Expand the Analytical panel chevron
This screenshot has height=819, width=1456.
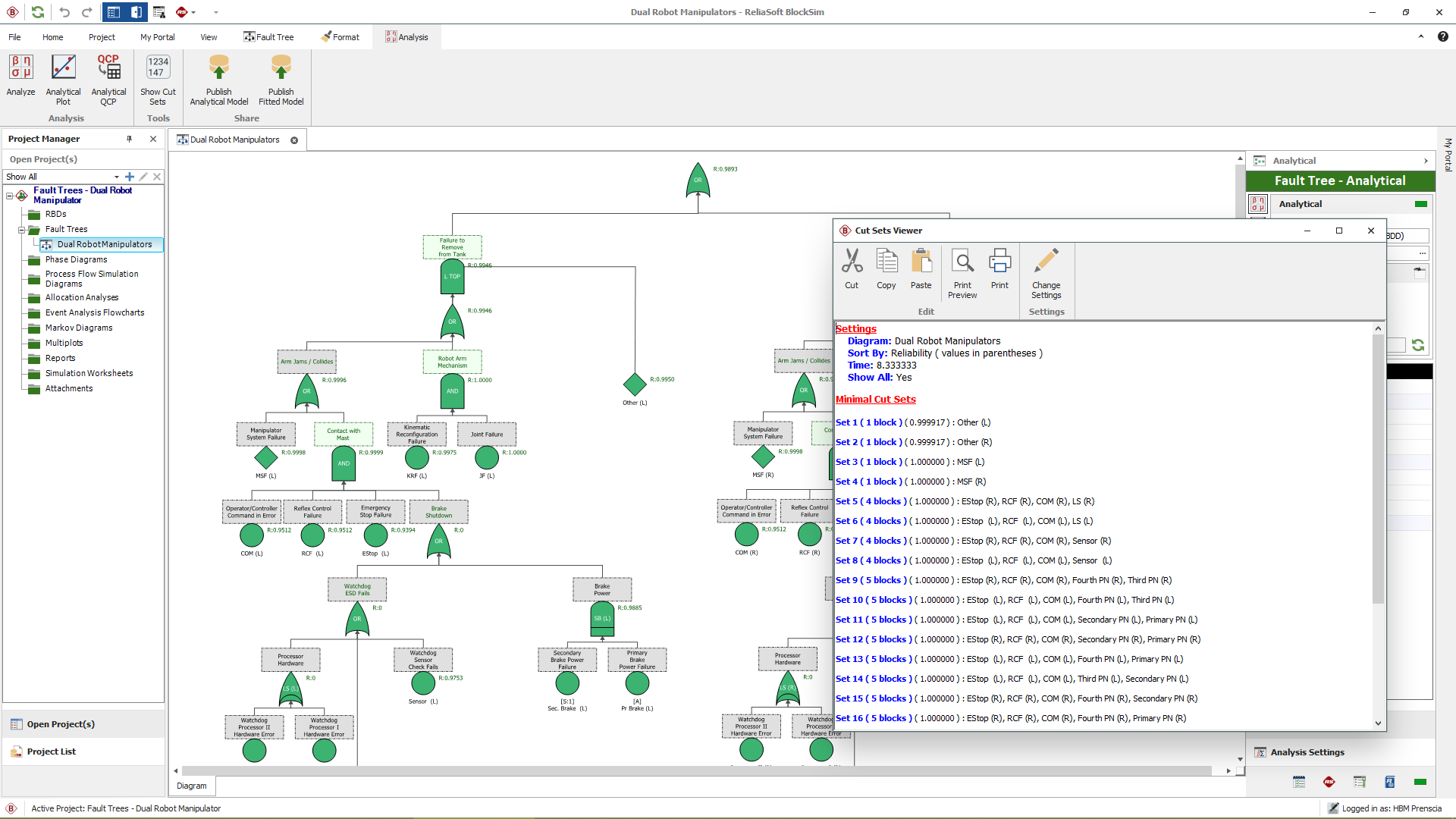1426,161
